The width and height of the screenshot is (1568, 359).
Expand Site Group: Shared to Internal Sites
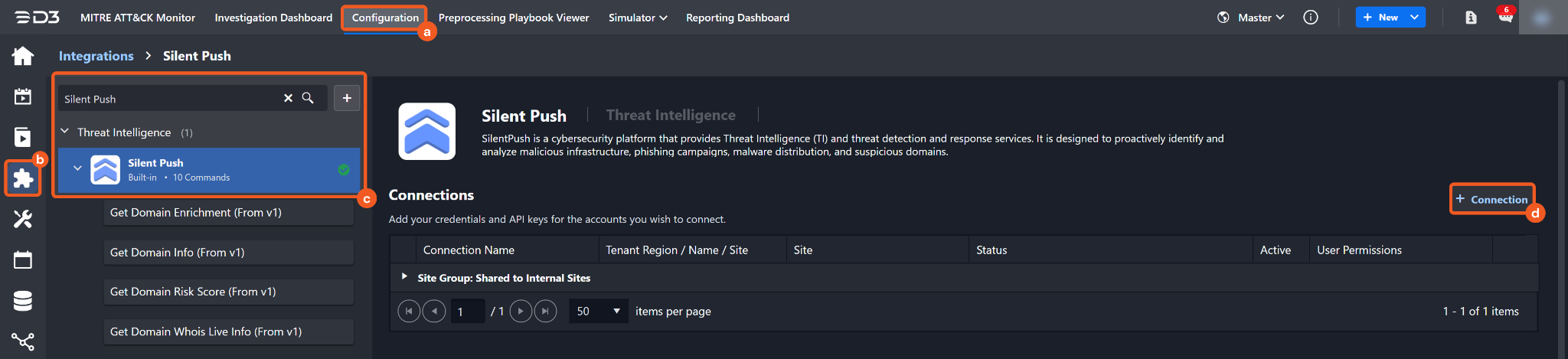404,276
